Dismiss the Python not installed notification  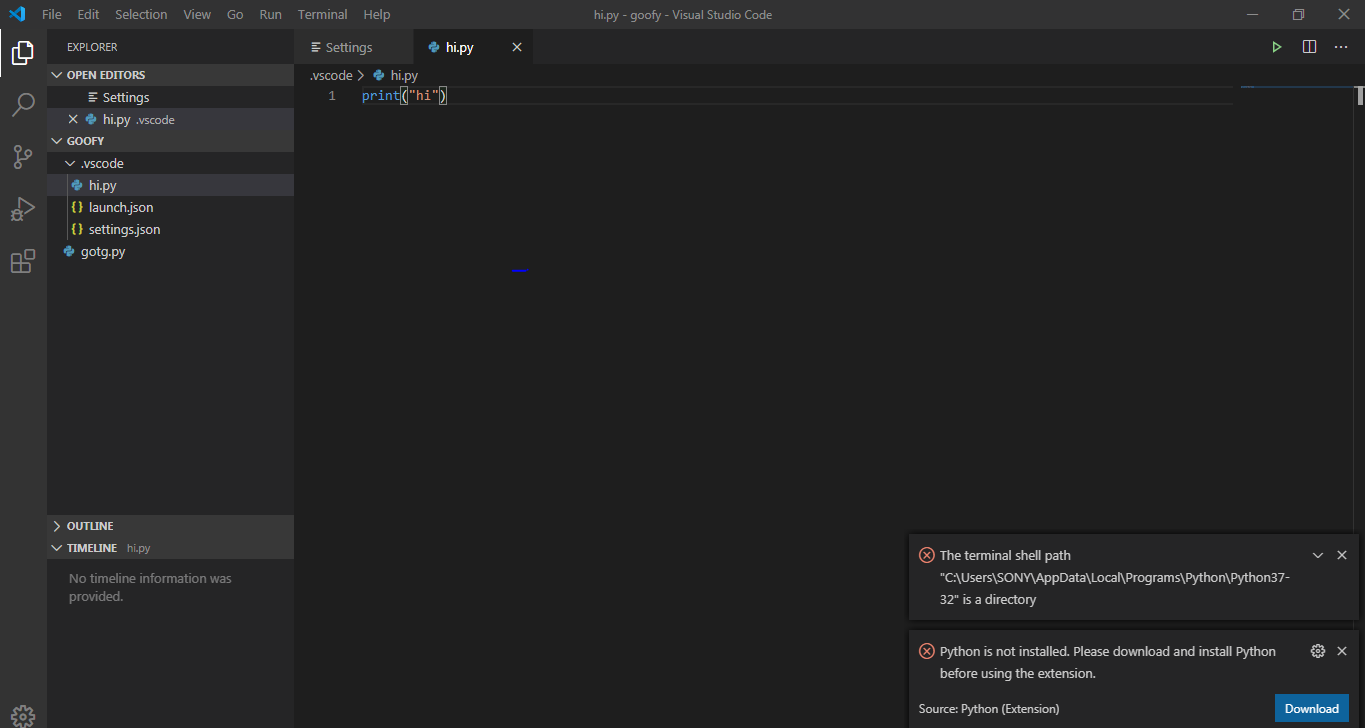(1342, 651)
